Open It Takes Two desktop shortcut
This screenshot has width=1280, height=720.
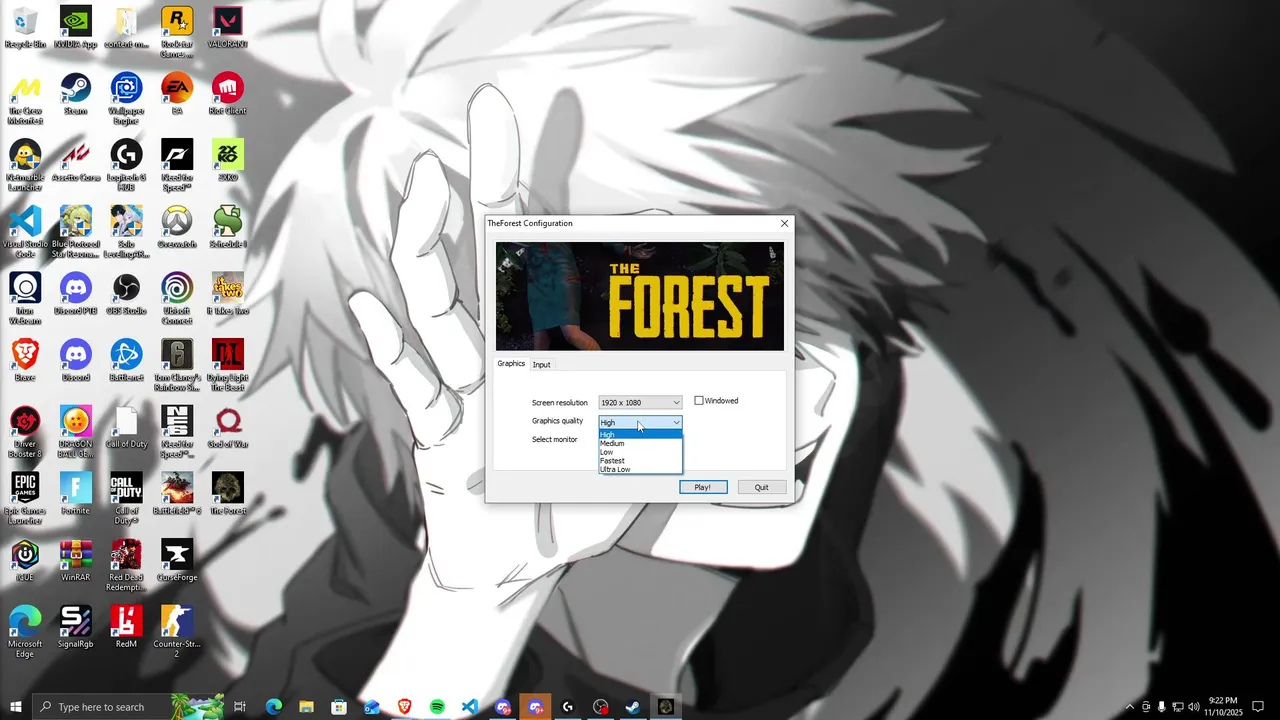point(228,294)
